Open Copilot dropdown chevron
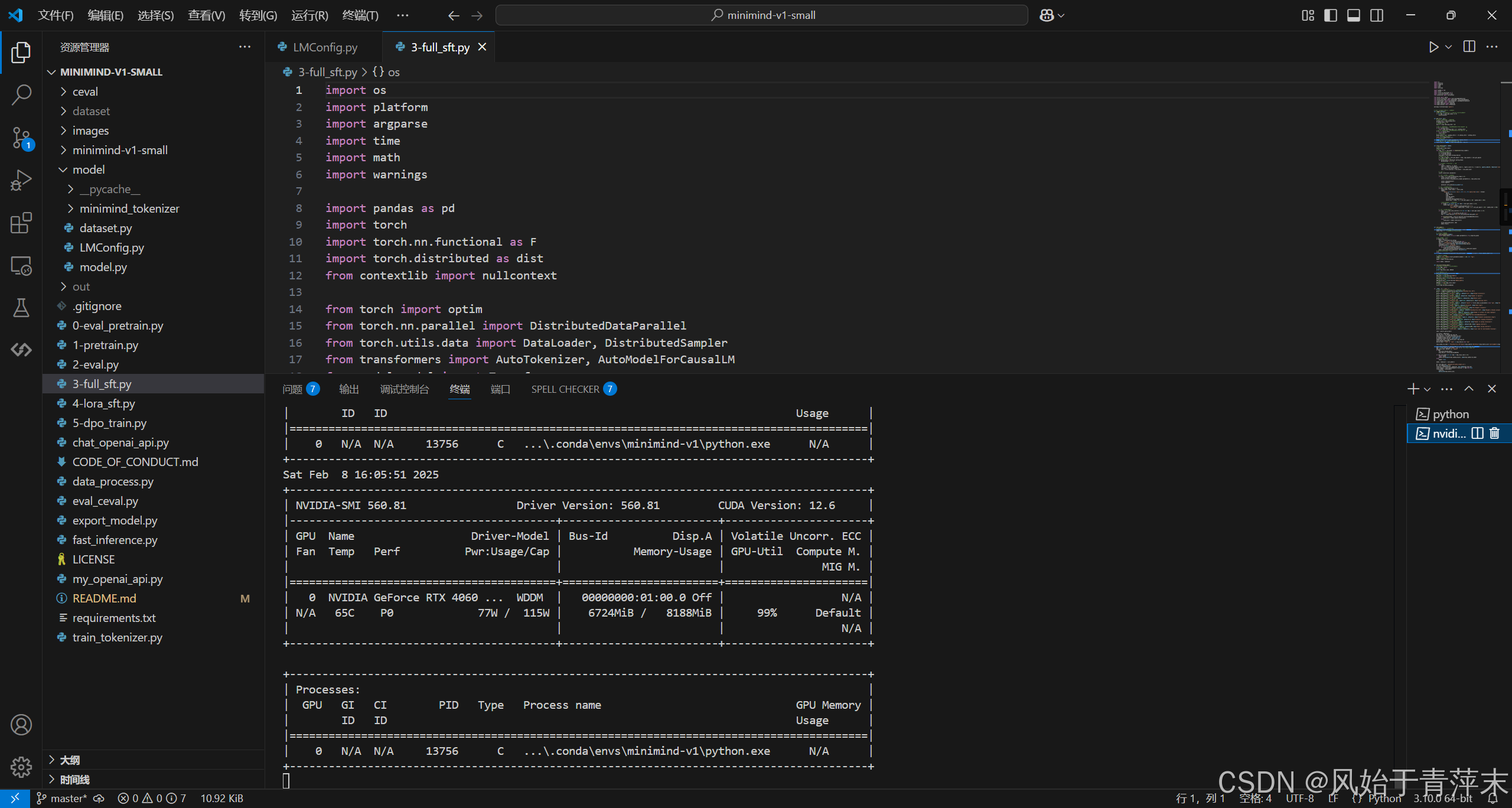Screen dimensions: 1512x808 [x=1061, y=15]
